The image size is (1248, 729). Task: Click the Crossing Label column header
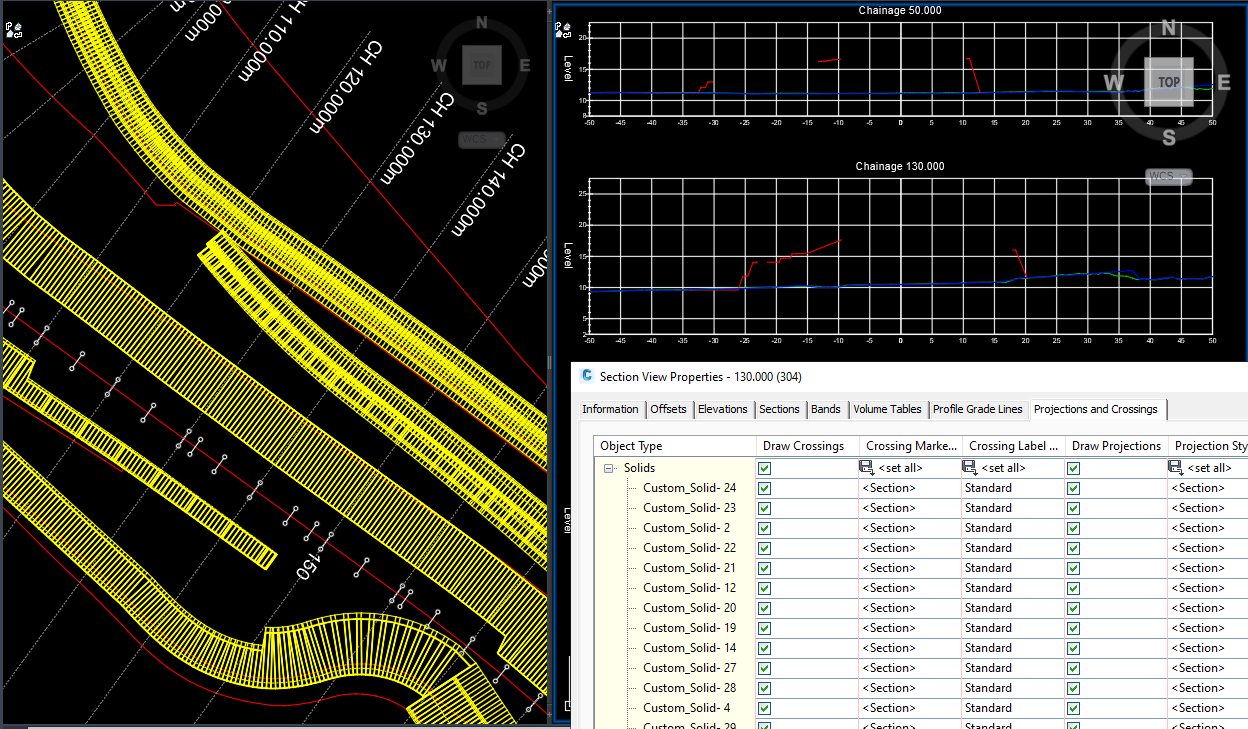(x=1013, y=446)
